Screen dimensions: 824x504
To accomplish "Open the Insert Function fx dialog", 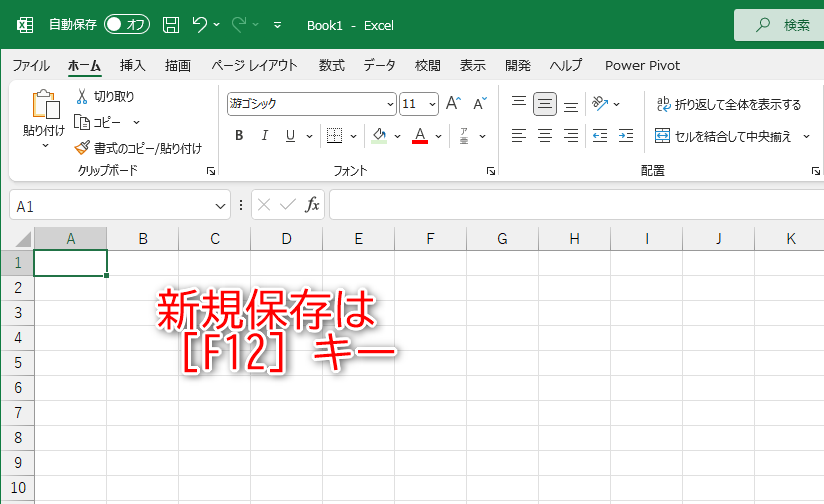I will (312, 204).
